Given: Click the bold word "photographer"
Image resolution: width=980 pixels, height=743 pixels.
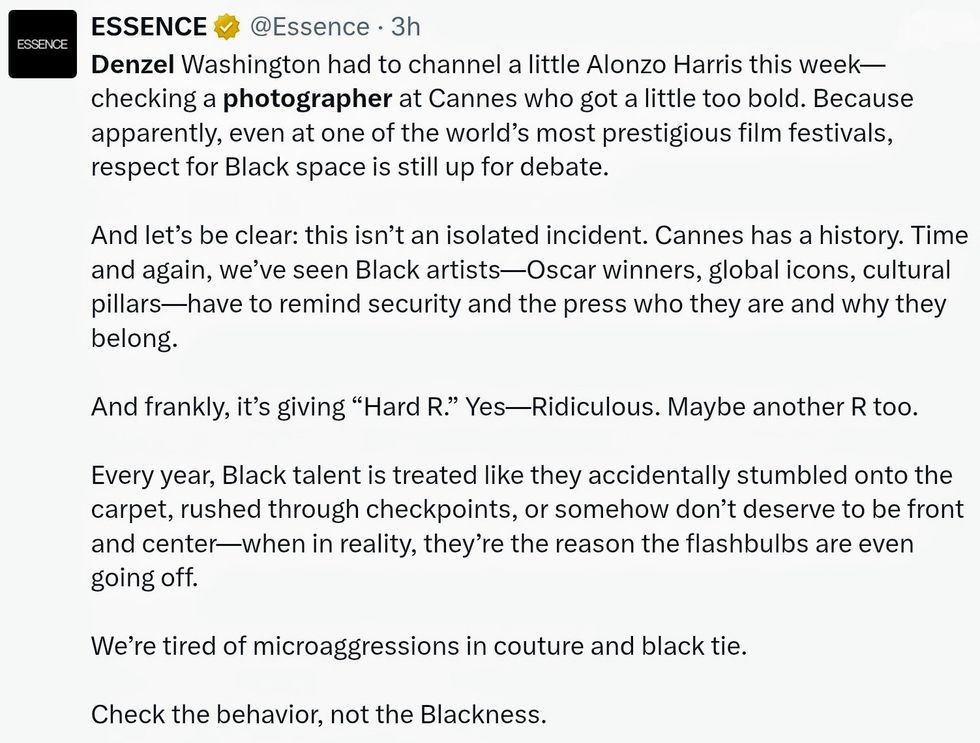Looking at the screenshot, I should (307, 99).
